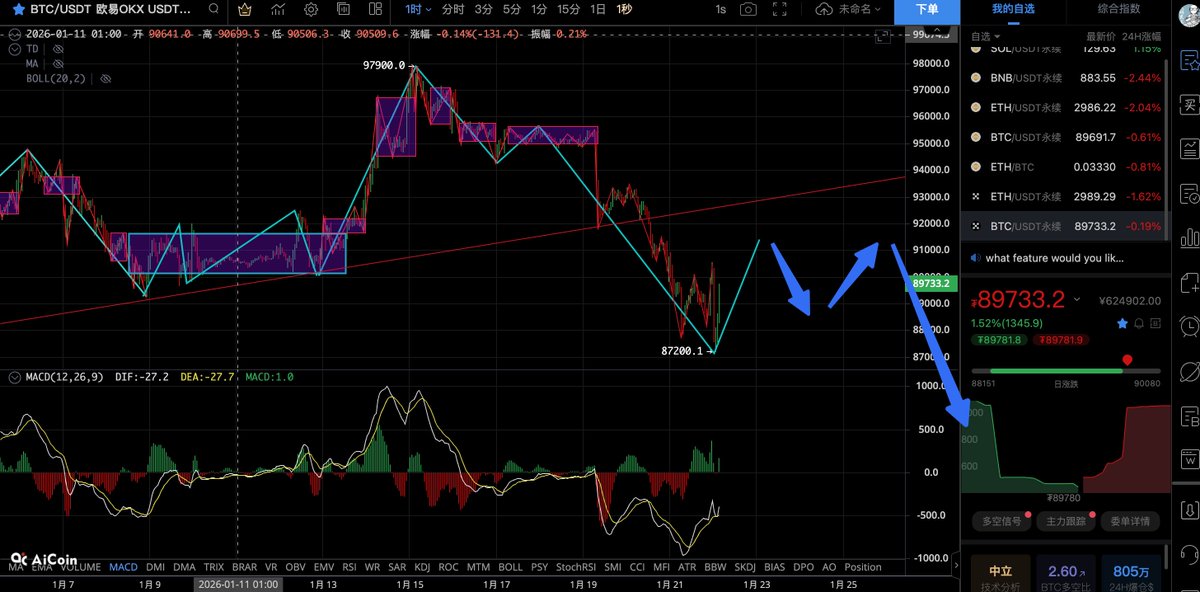The height and width of the screenshot is (592, 1200).
Task: Select ETH/BTC row at 0.03330
Action: pos(1066,167)
